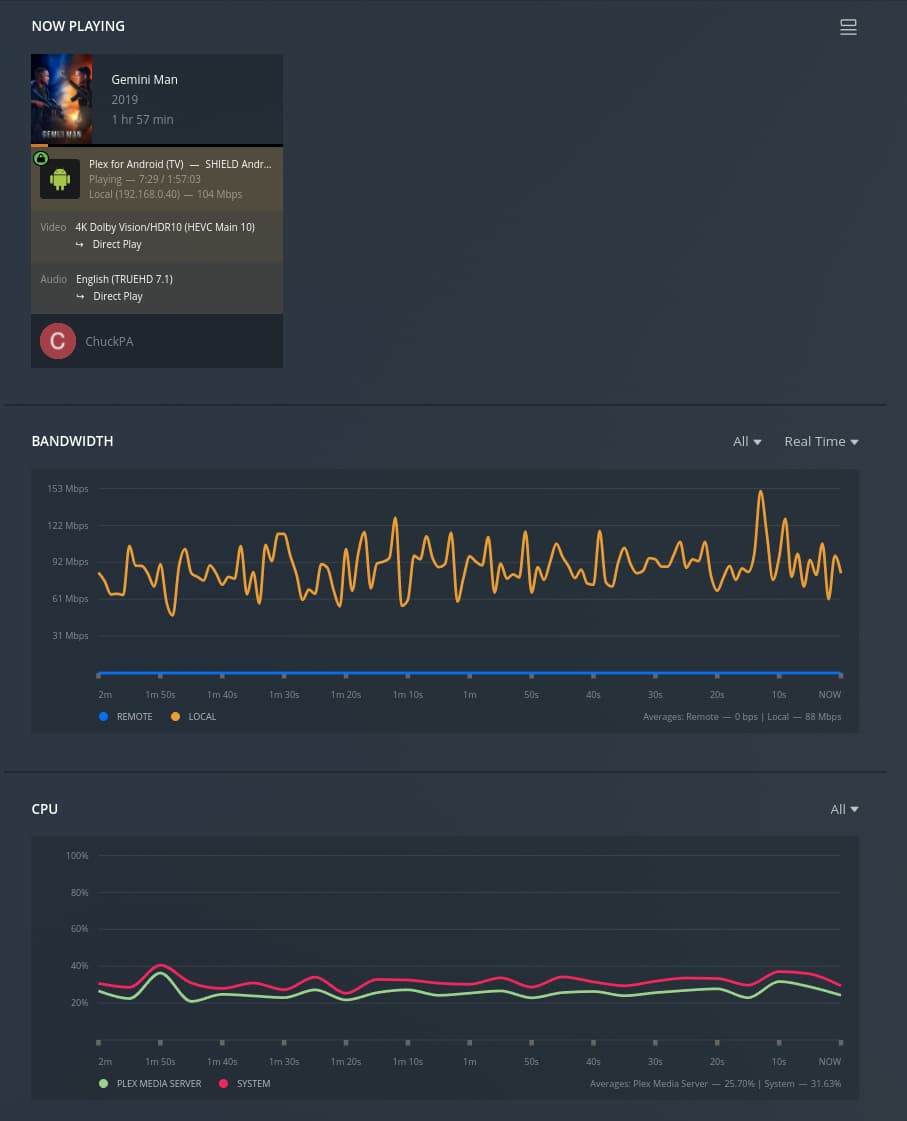Open the Gemini Man poster thumbnail
This screenshot has height=1121, width=907.
[61, 99]
